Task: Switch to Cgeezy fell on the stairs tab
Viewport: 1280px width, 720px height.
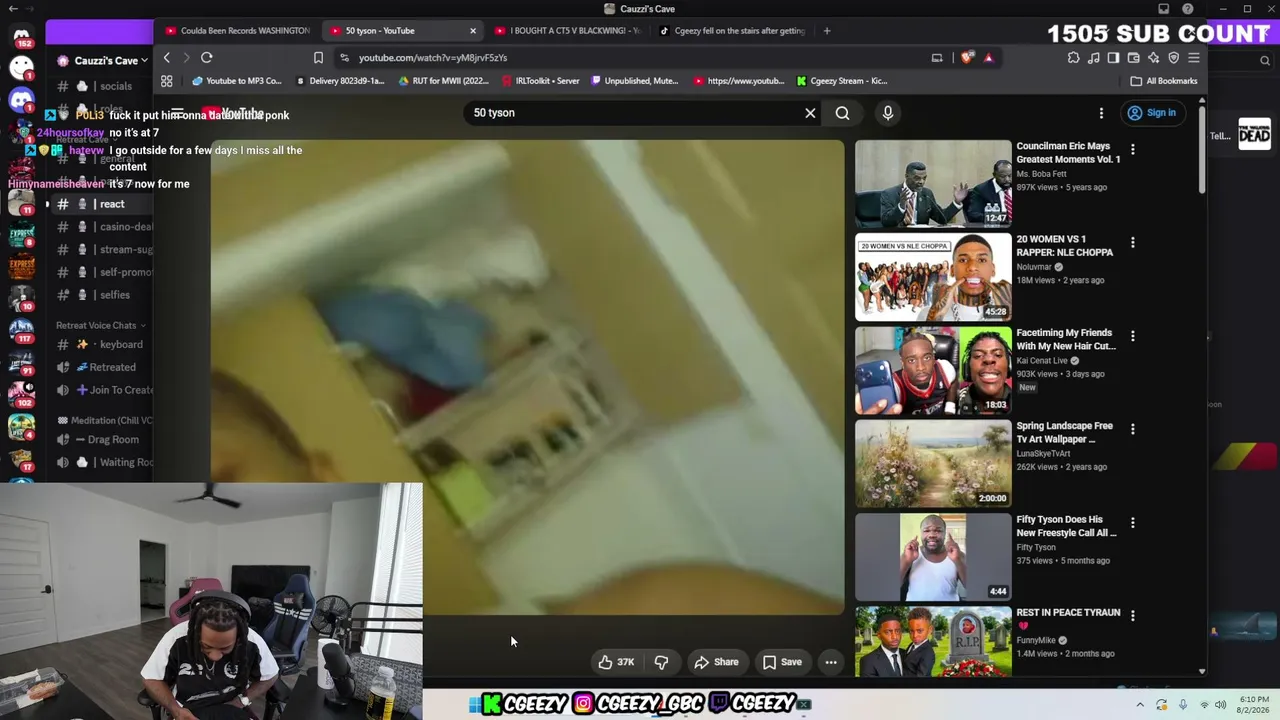Action: point(732,31)
